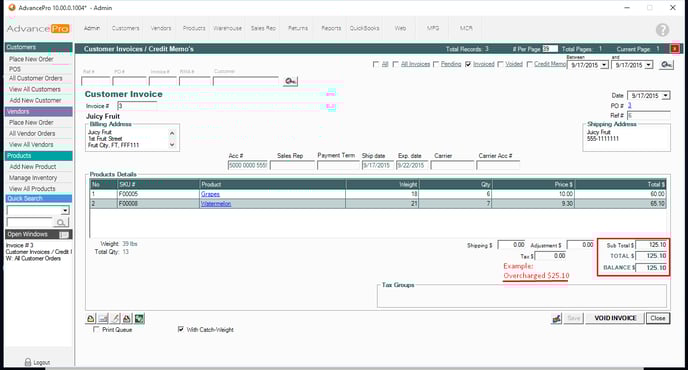Click the VOID INVOICE button

tap(615, 318)
